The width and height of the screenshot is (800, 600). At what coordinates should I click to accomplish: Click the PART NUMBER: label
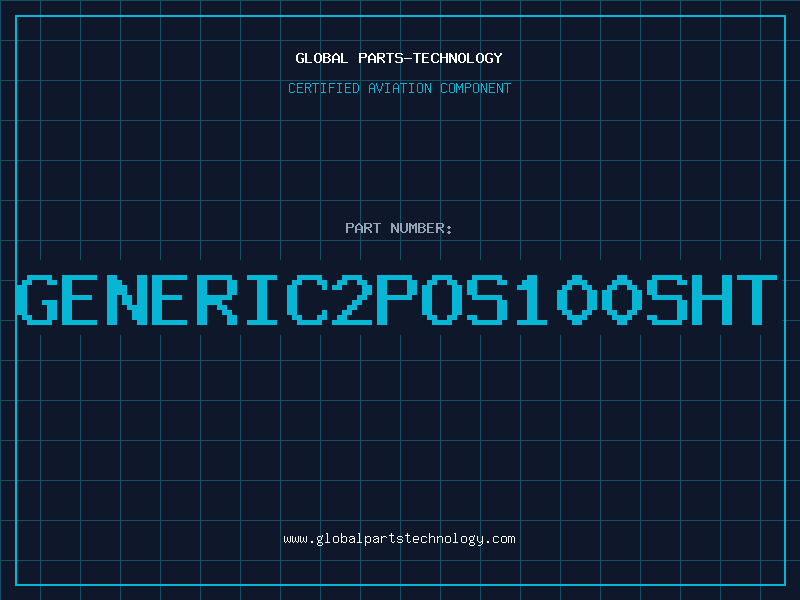(x=399, y=228)
